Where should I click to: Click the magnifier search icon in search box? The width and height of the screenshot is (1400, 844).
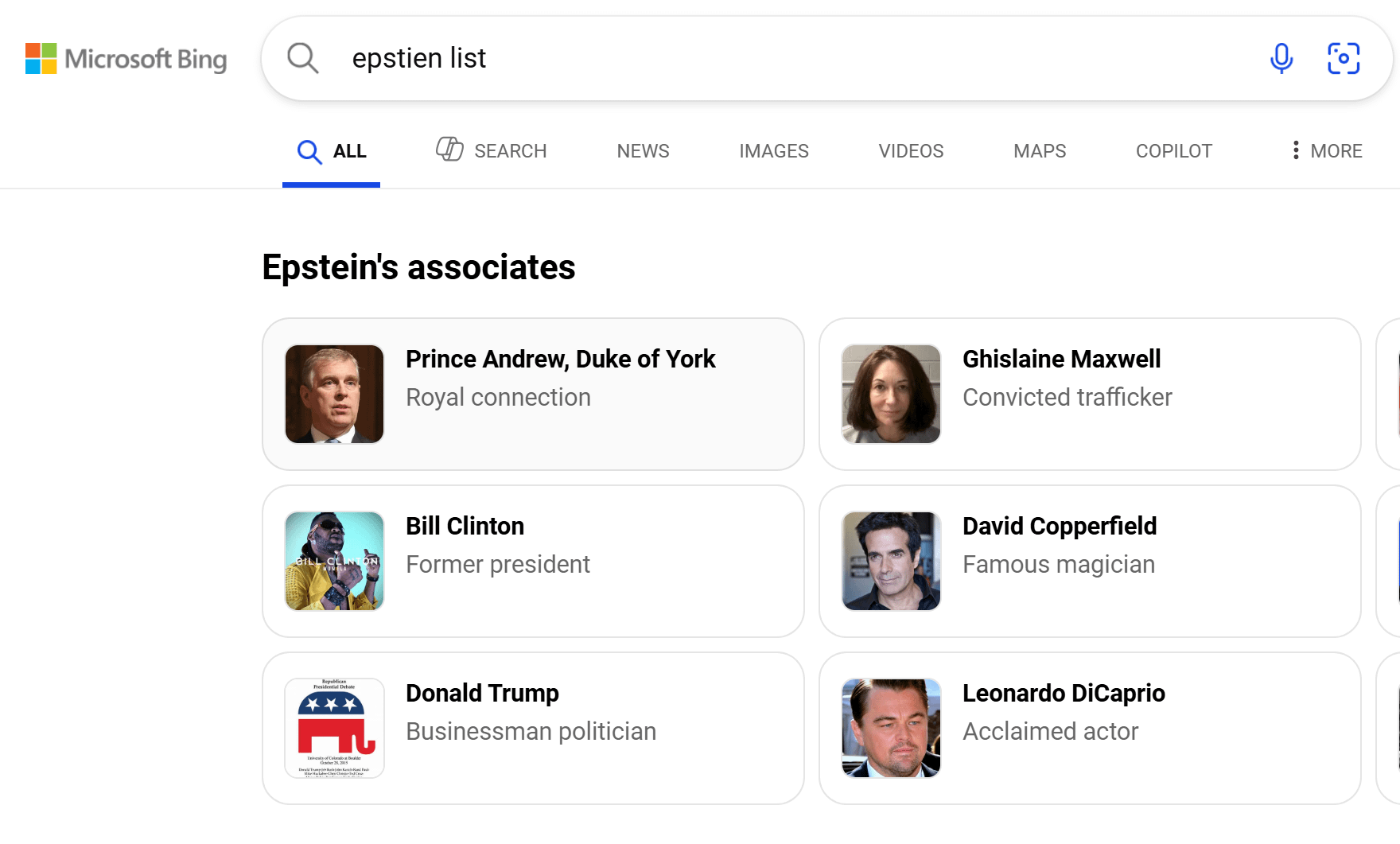point(303,58)
